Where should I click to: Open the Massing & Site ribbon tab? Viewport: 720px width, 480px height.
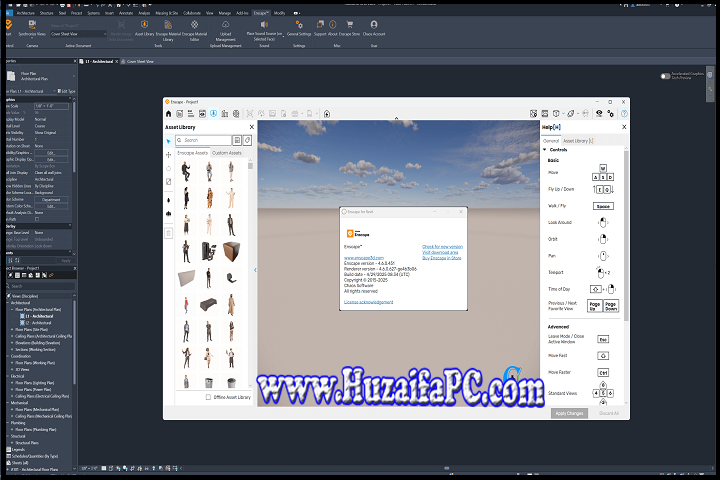point(167,13)
